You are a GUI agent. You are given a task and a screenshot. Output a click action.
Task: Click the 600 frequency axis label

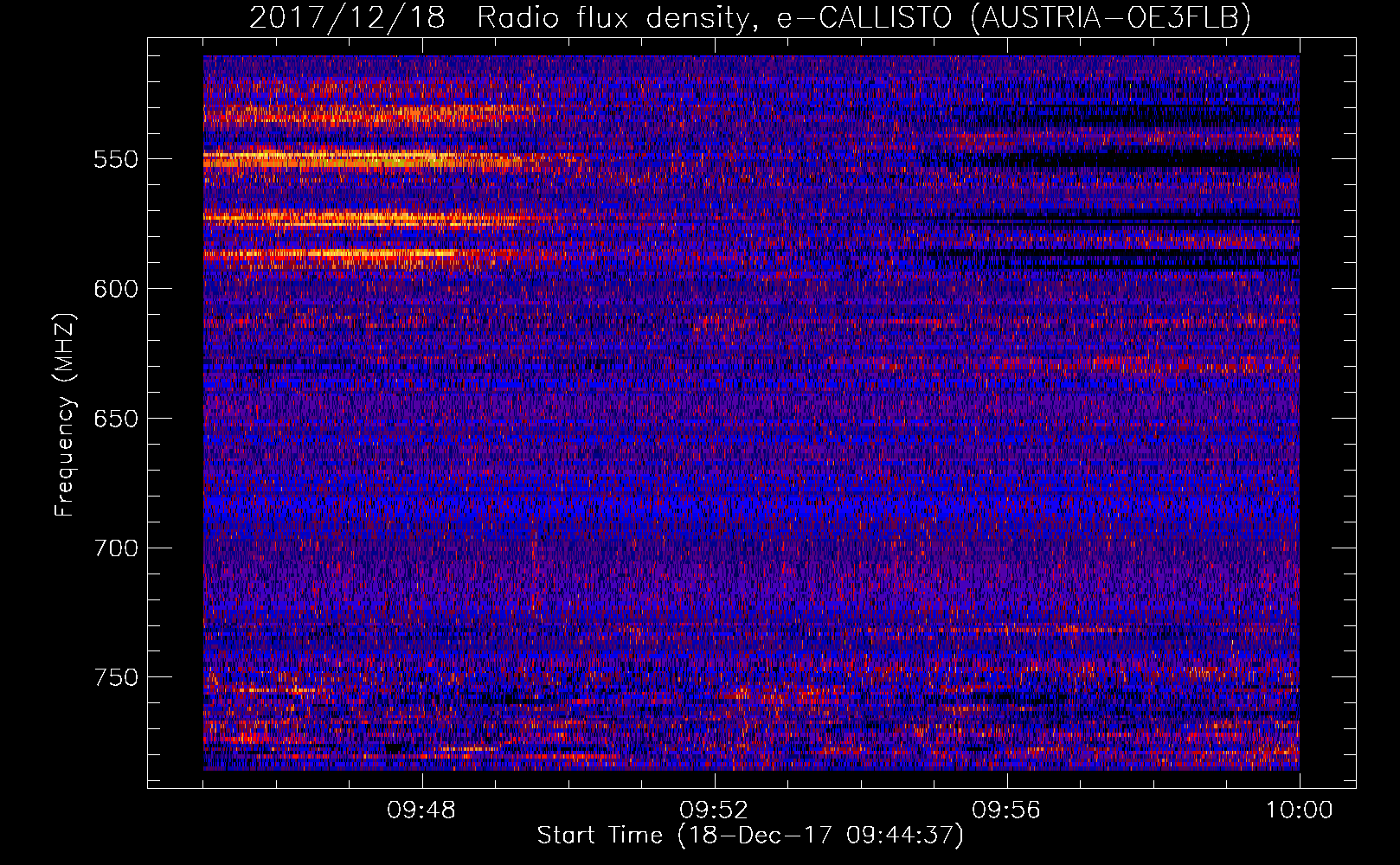click(x=116, y=289)
